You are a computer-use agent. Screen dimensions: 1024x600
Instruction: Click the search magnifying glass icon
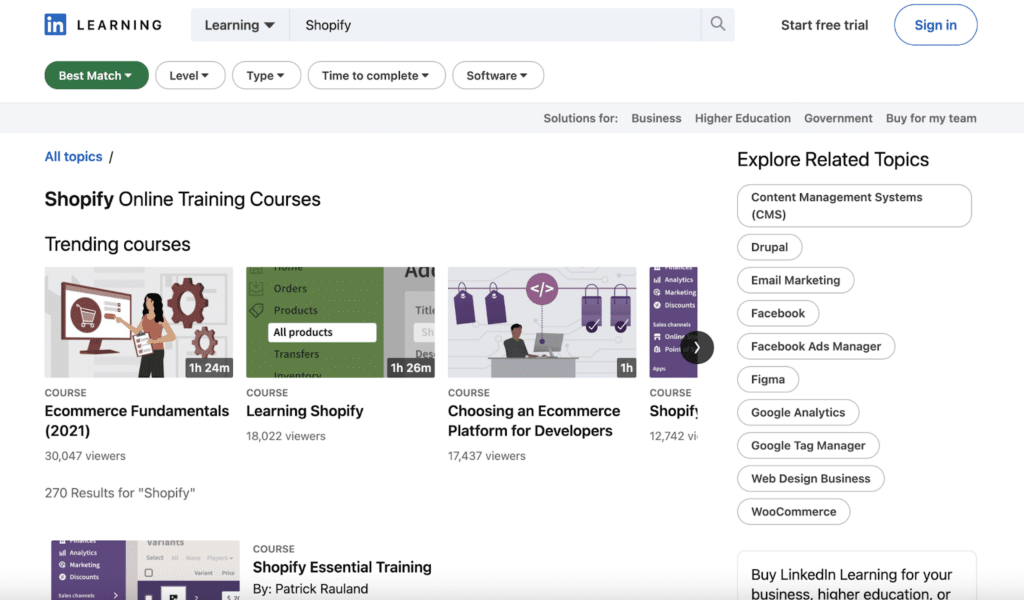tap(717, 24)
